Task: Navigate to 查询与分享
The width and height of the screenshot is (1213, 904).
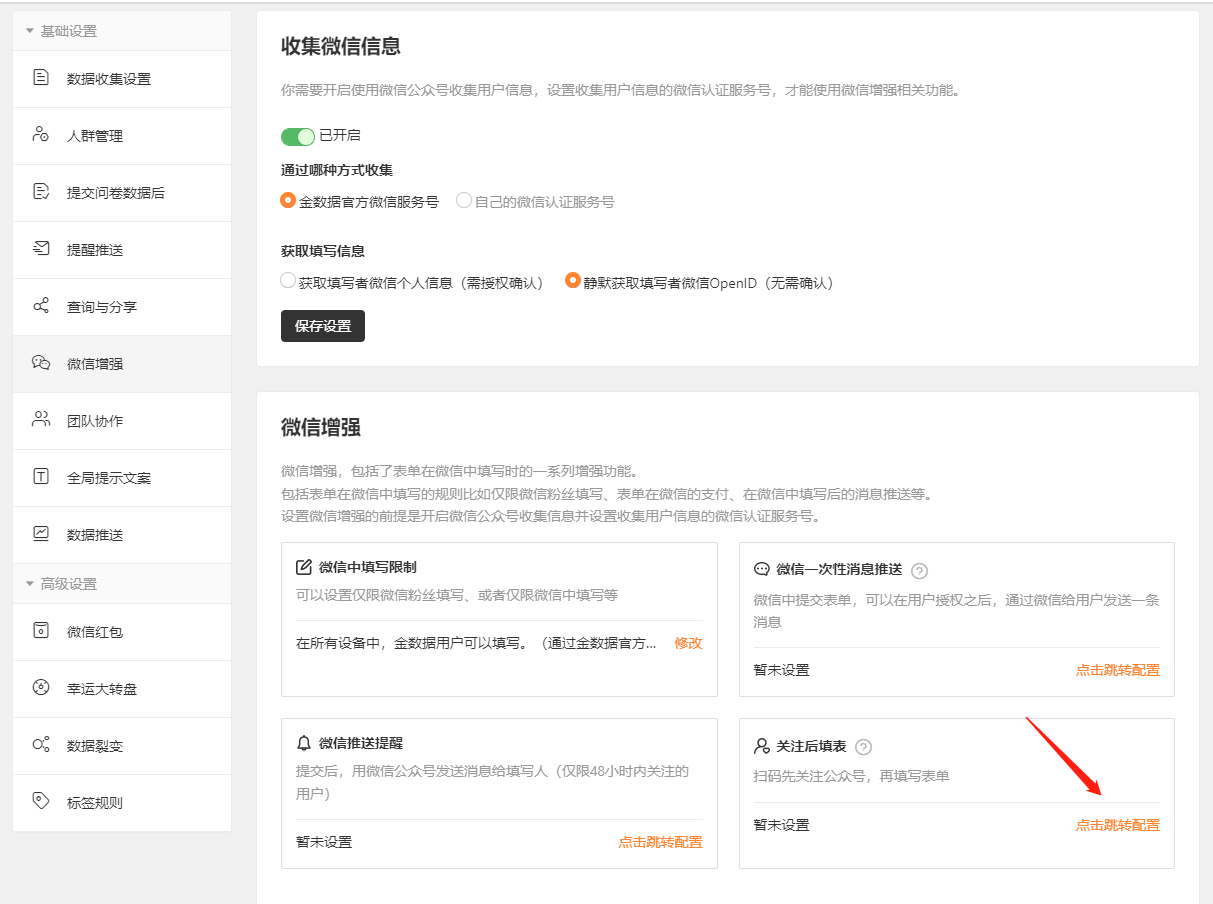Action: click(x=122, y=307)
